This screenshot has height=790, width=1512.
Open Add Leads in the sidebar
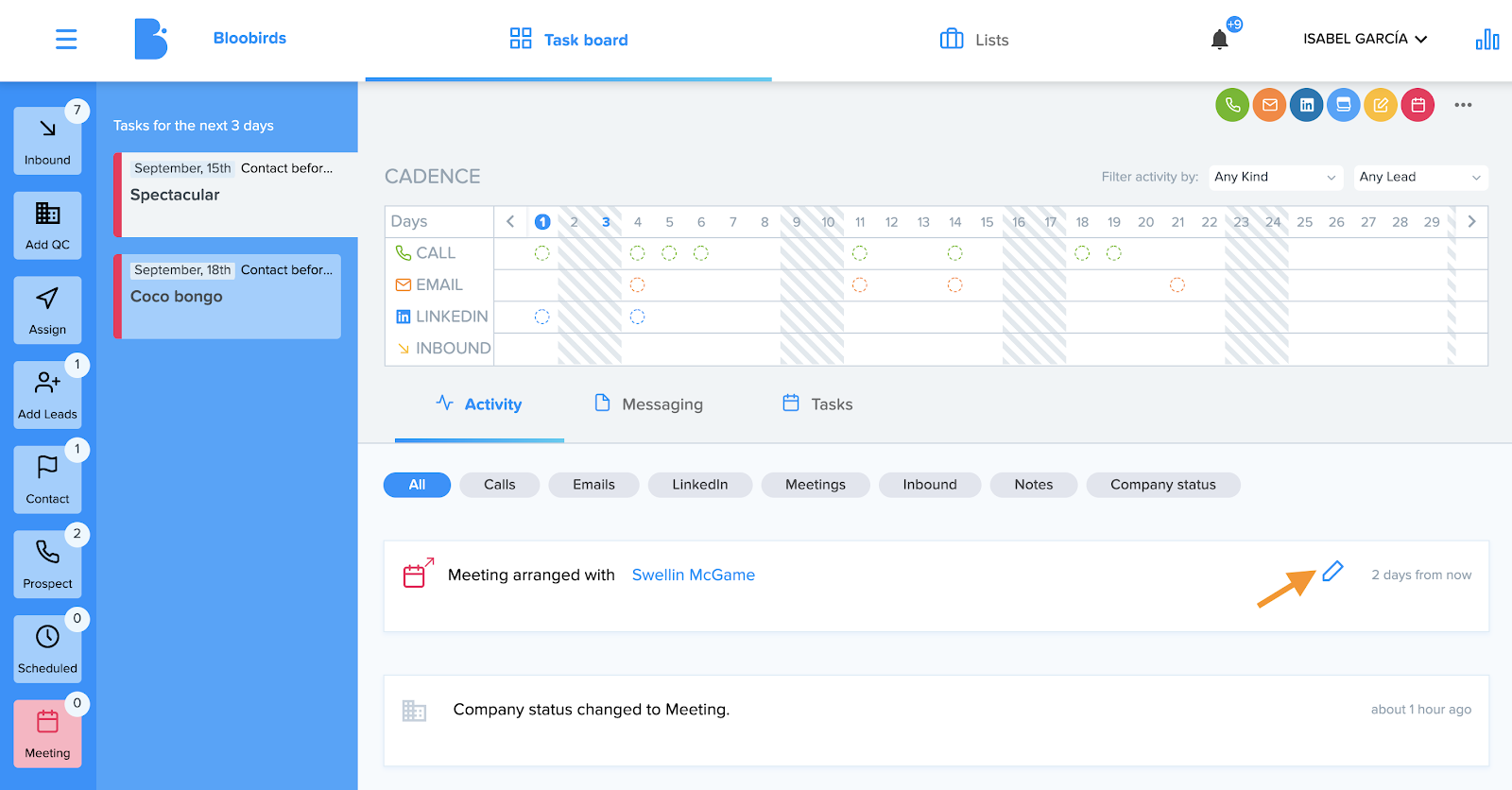[47, 395]
